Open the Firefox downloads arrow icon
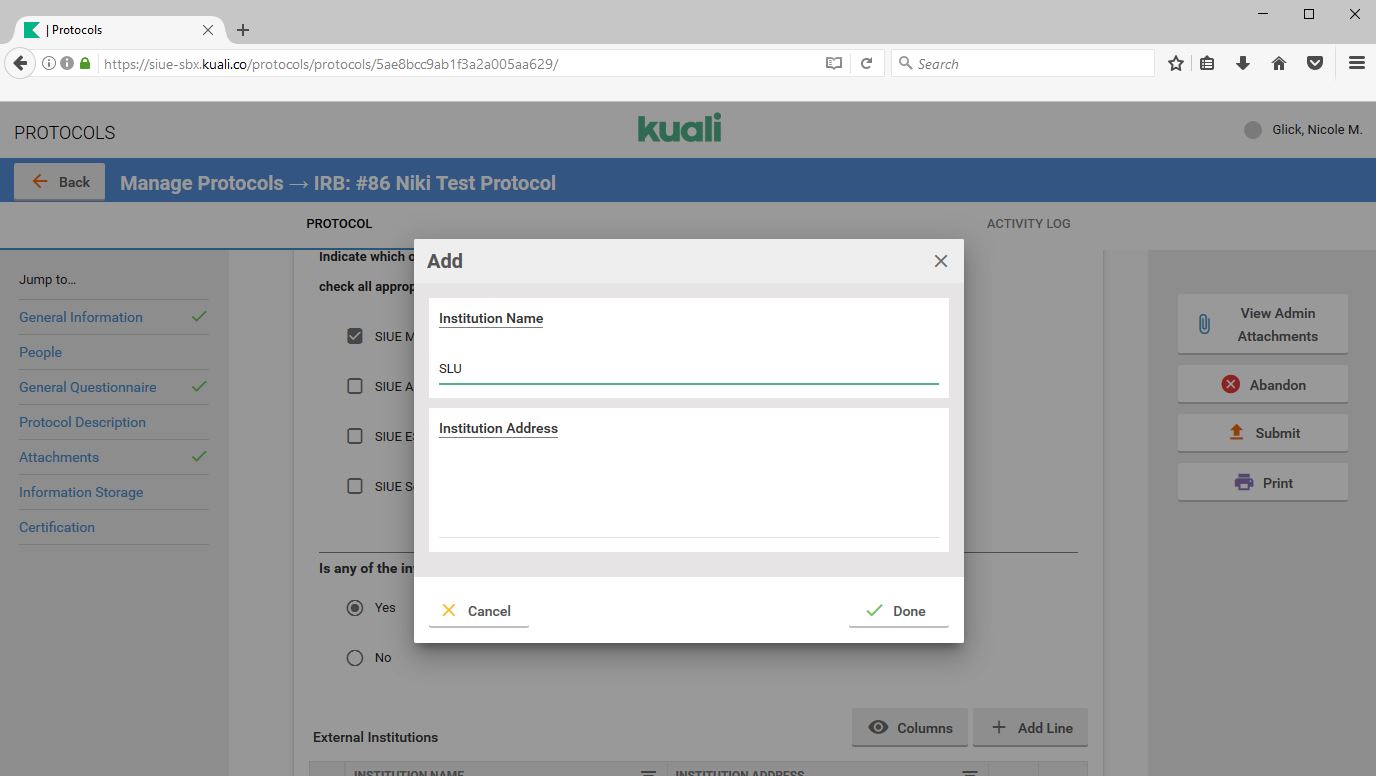 click(x=1243, y=64)
